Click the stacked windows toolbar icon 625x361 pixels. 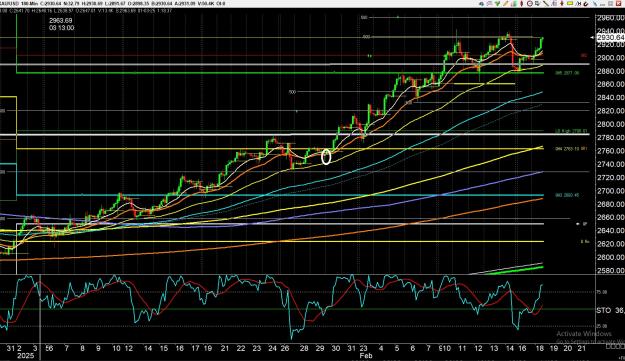538,4
